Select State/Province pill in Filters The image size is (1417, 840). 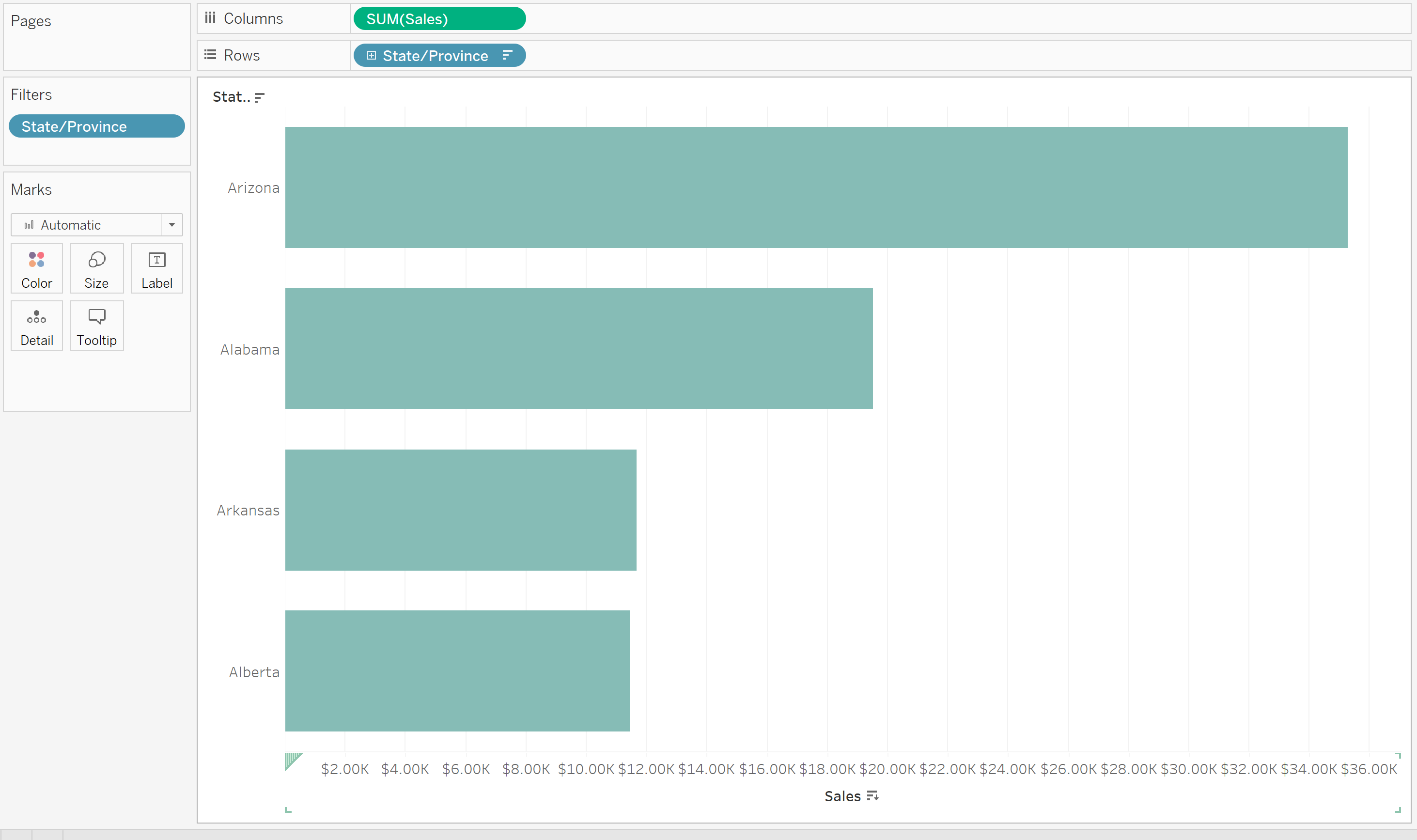click(x=97, y=126)
